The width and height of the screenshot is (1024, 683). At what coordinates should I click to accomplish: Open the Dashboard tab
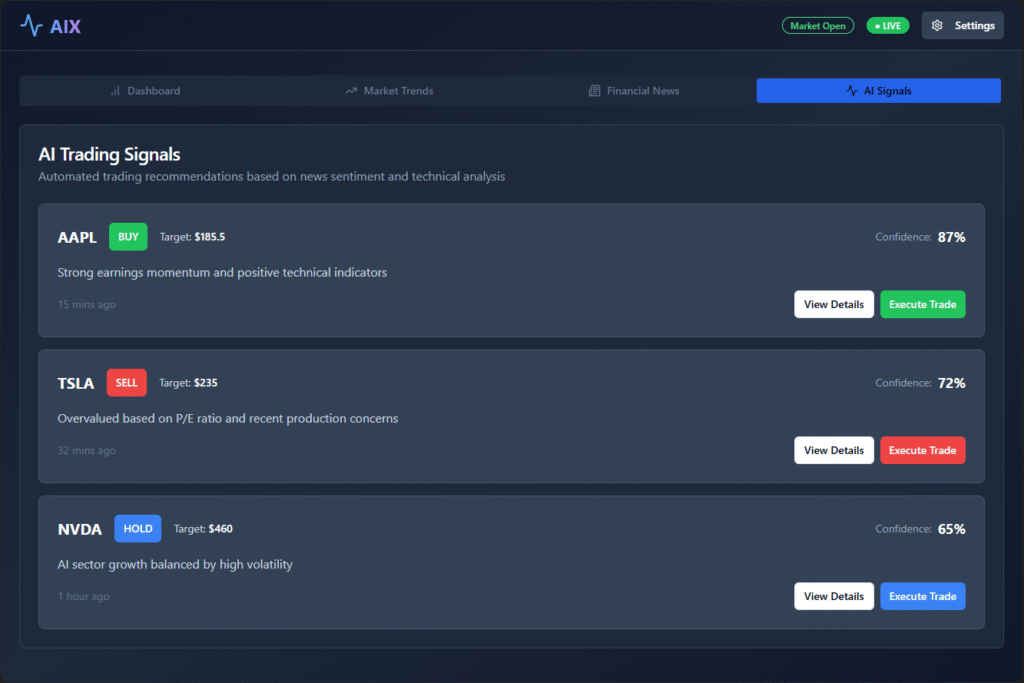(145, 91)
